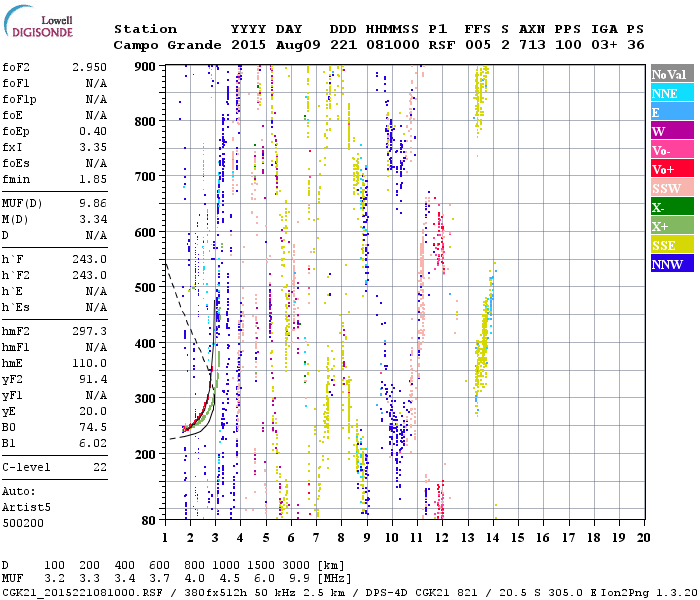Click the foEp value 0.40
Viewport: 700px width, 600px height.
click(93, 131)
